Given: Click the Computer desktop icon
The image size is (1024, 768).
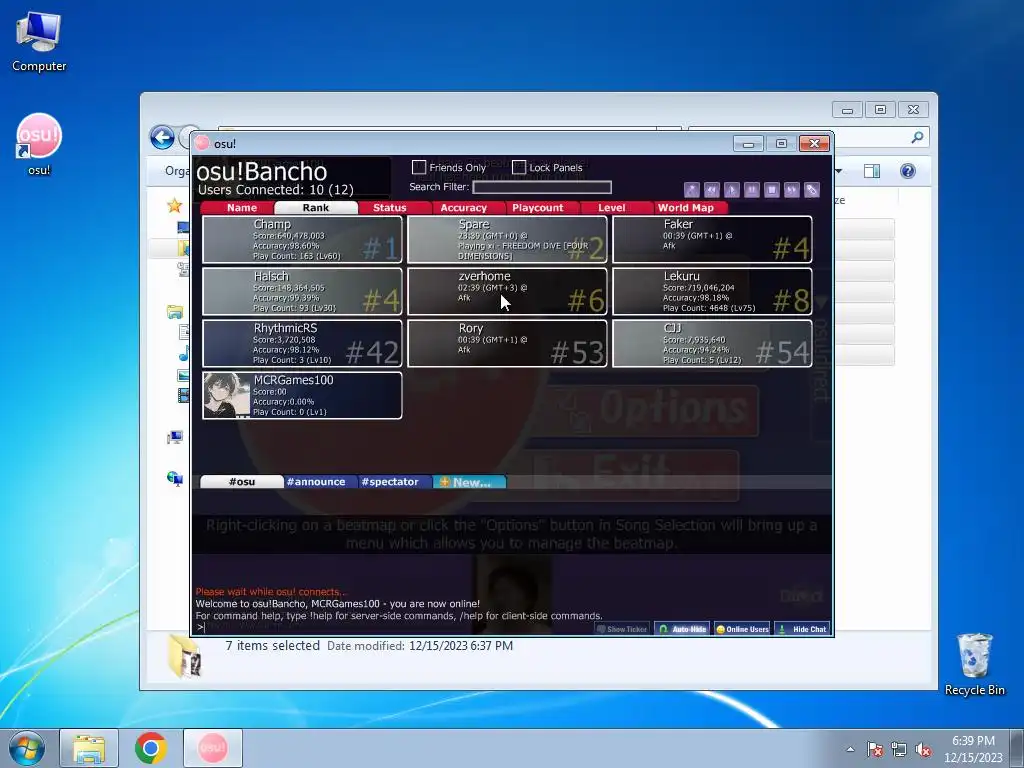Looking at the screenshot, I should pyautogui.click(x=39, y=42).
